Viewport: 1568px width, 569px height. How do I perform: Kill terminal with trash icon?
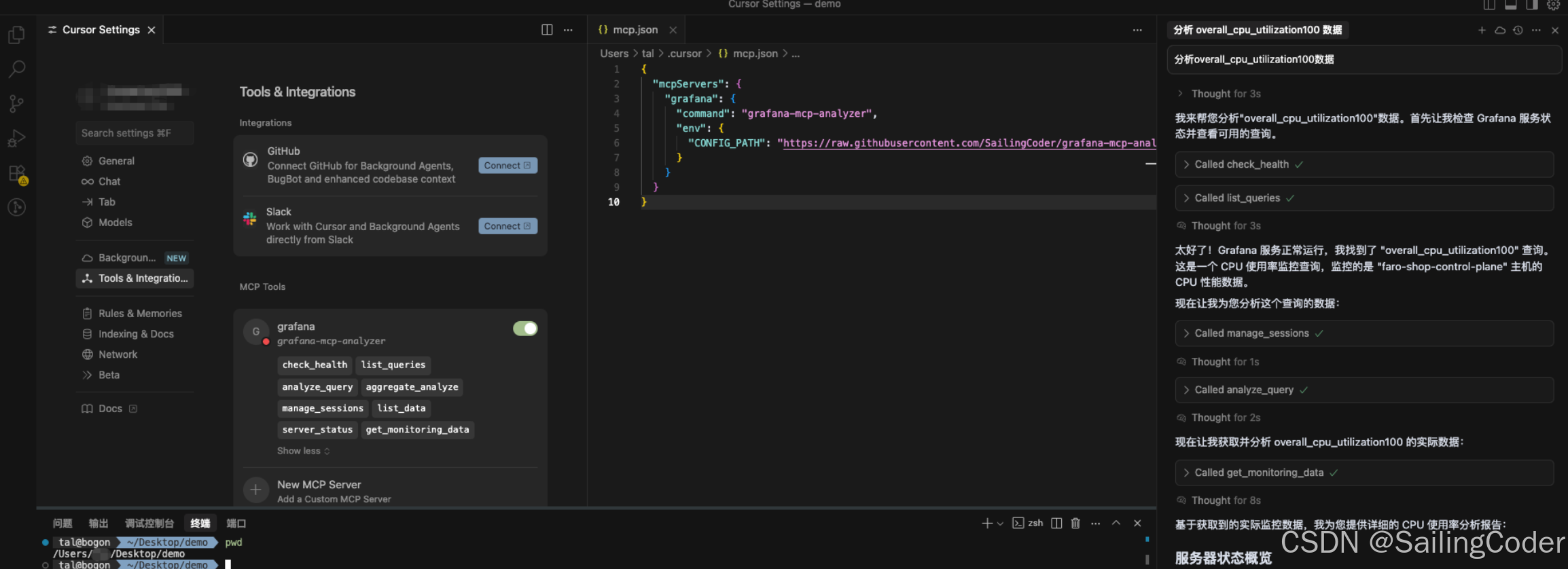[x=1075, y=523]
